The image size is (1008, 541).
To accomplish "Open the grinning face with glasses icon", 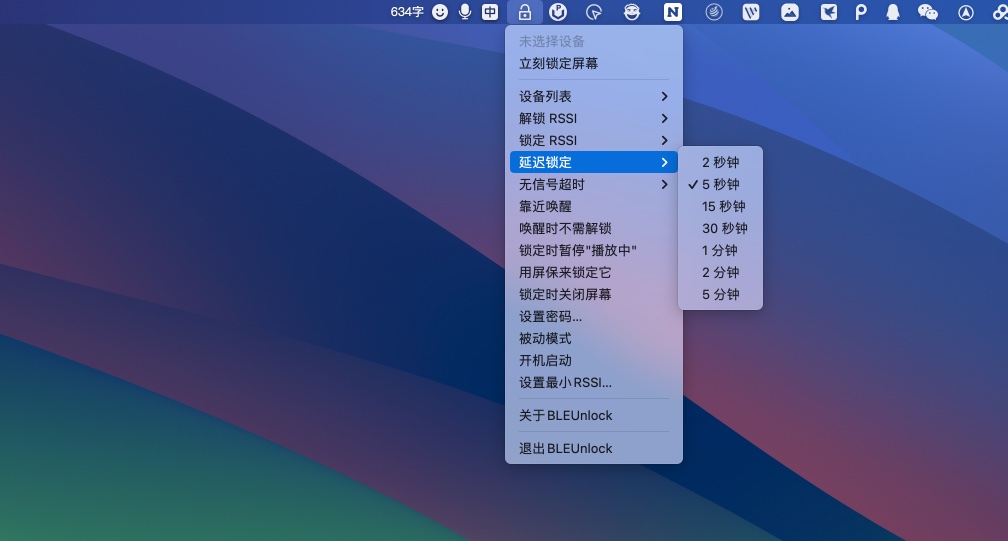I will pos(632,12).
